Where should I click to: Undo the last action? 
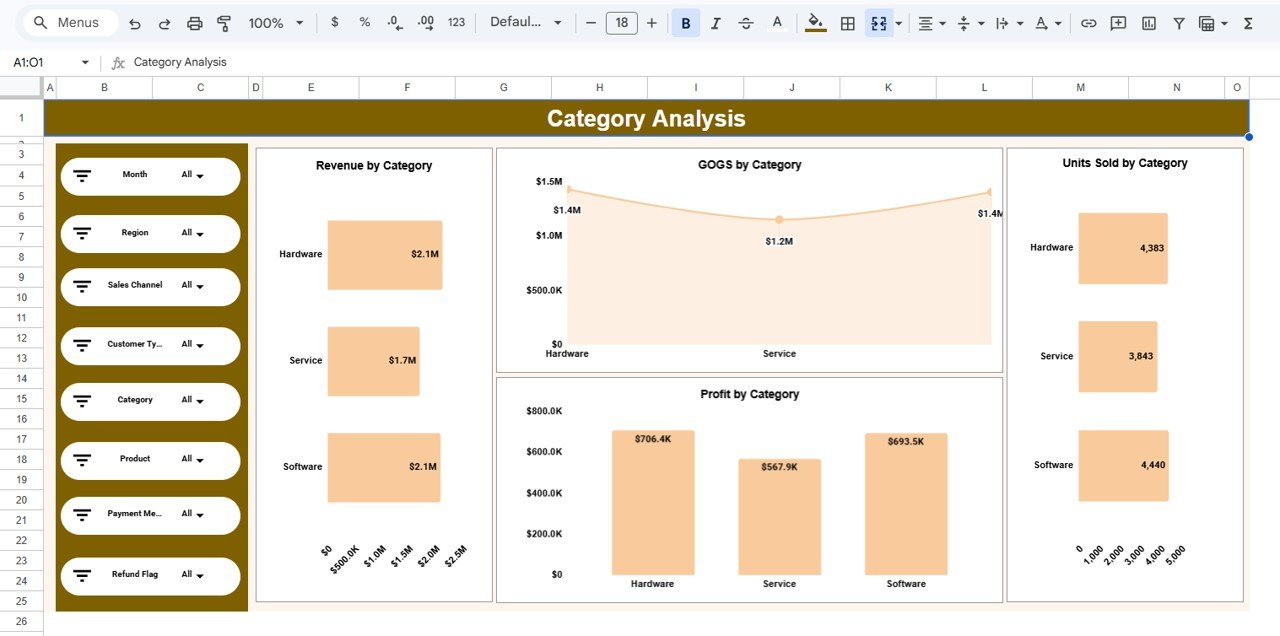pyautogui.click(x=135, y=22)
